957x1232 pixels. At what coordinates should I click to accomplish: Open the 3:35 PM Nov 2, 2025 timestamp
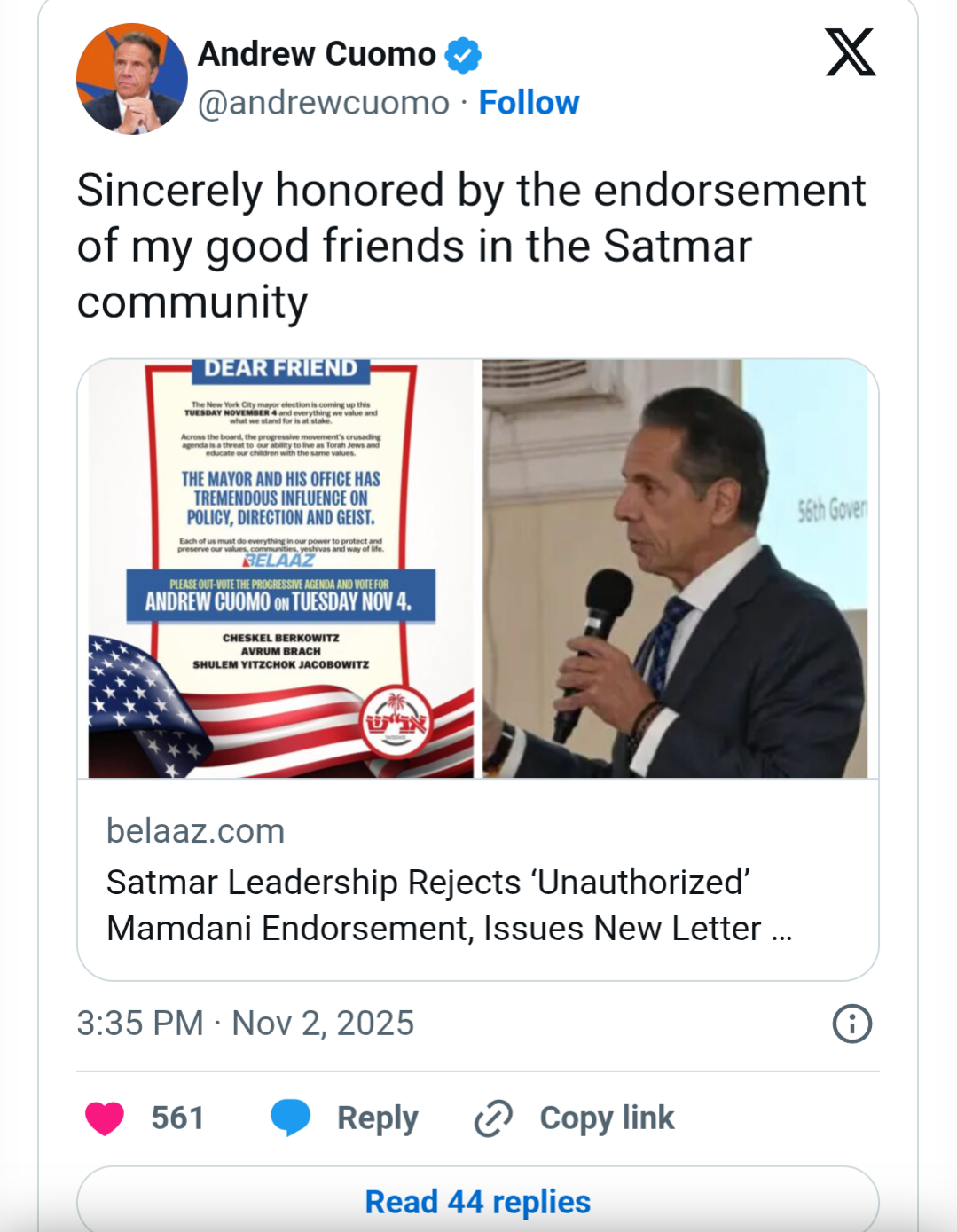click(245, 1024)
